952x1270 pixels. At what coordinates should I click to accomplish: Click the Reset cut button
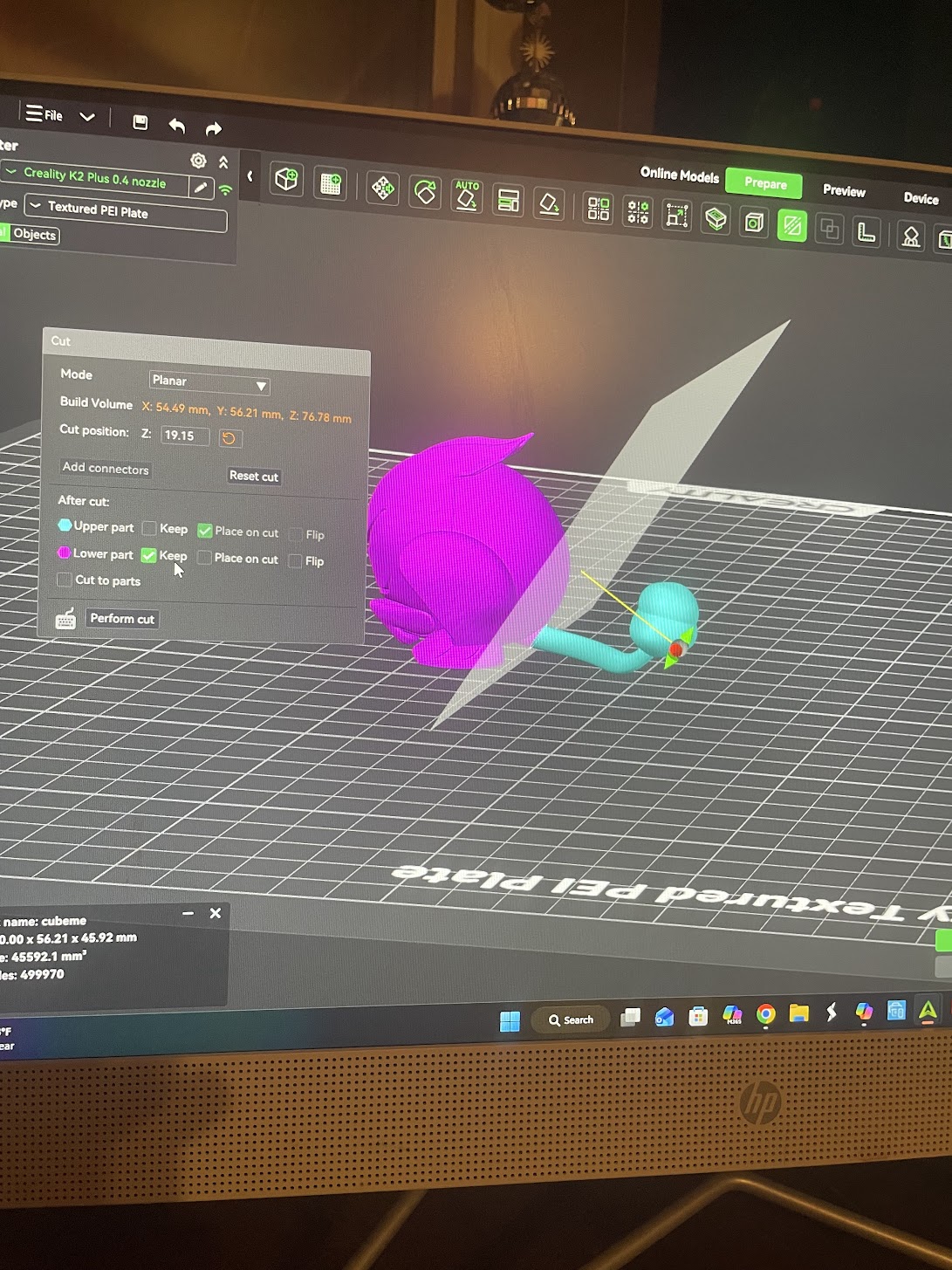click(x=253, y=476)
